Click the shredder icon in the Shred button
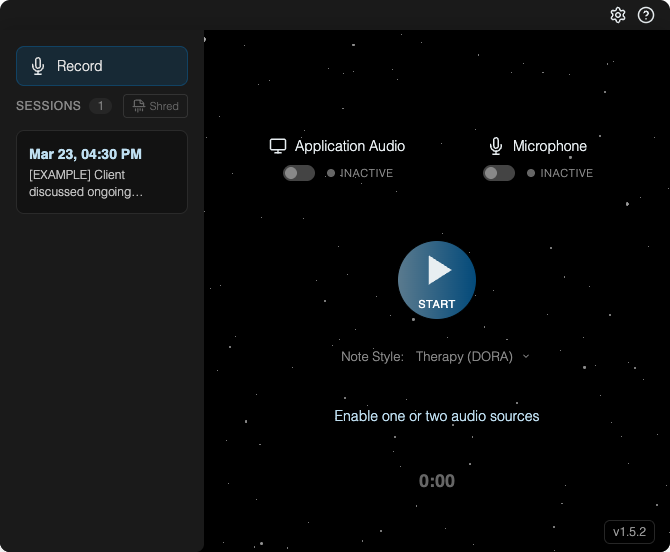670x552 pixels. [x=138, y=106]
